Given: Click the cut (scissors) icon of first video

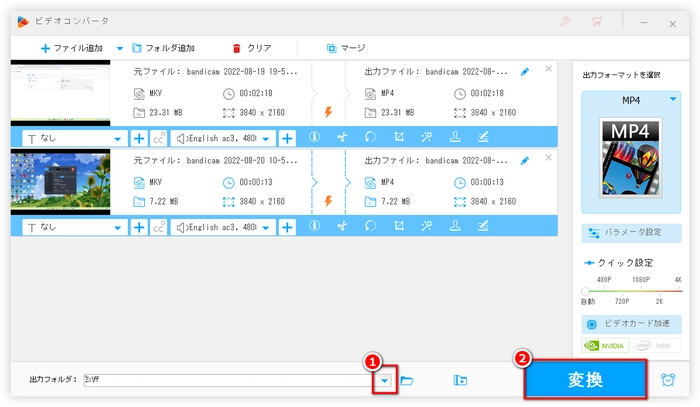Looking at the screenshot, I should (x=341, y=138).
